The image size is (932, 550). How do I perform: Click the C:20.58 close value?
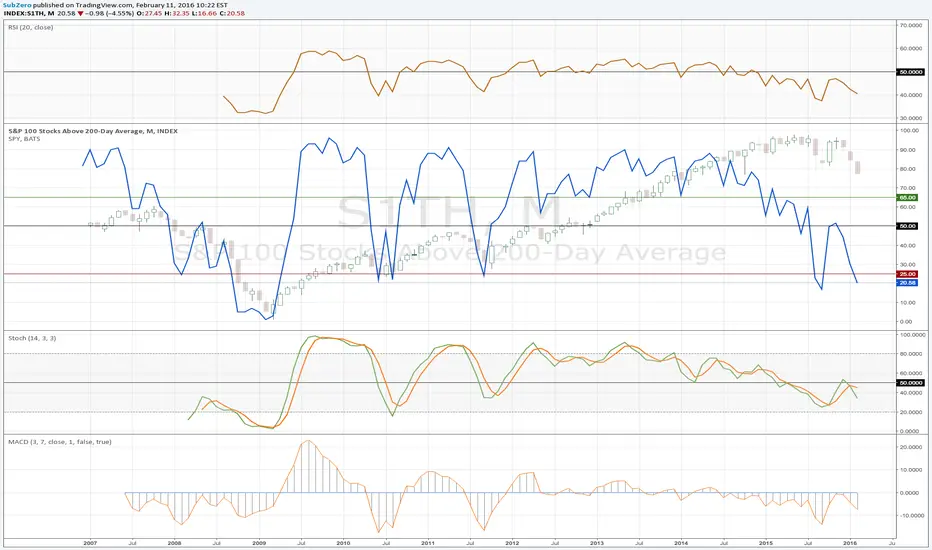coord(232,13)
